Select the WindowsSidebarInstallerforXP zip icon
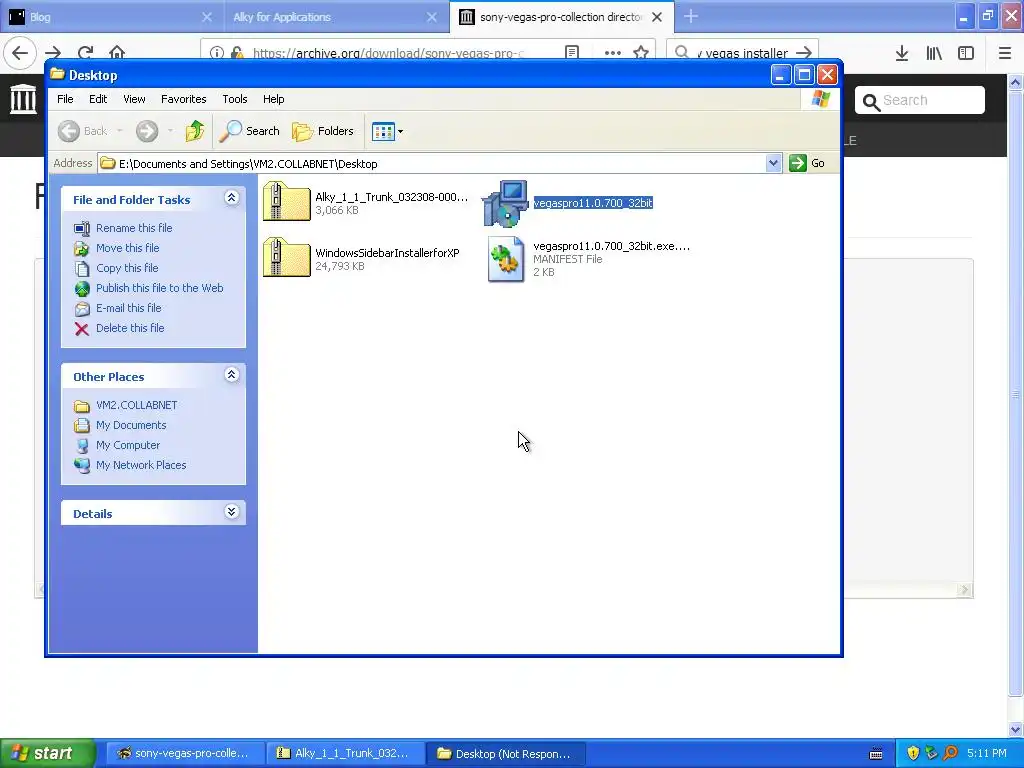Viewport: 1024px width, 768px height. pyautogui.click(x=286, y=257)
